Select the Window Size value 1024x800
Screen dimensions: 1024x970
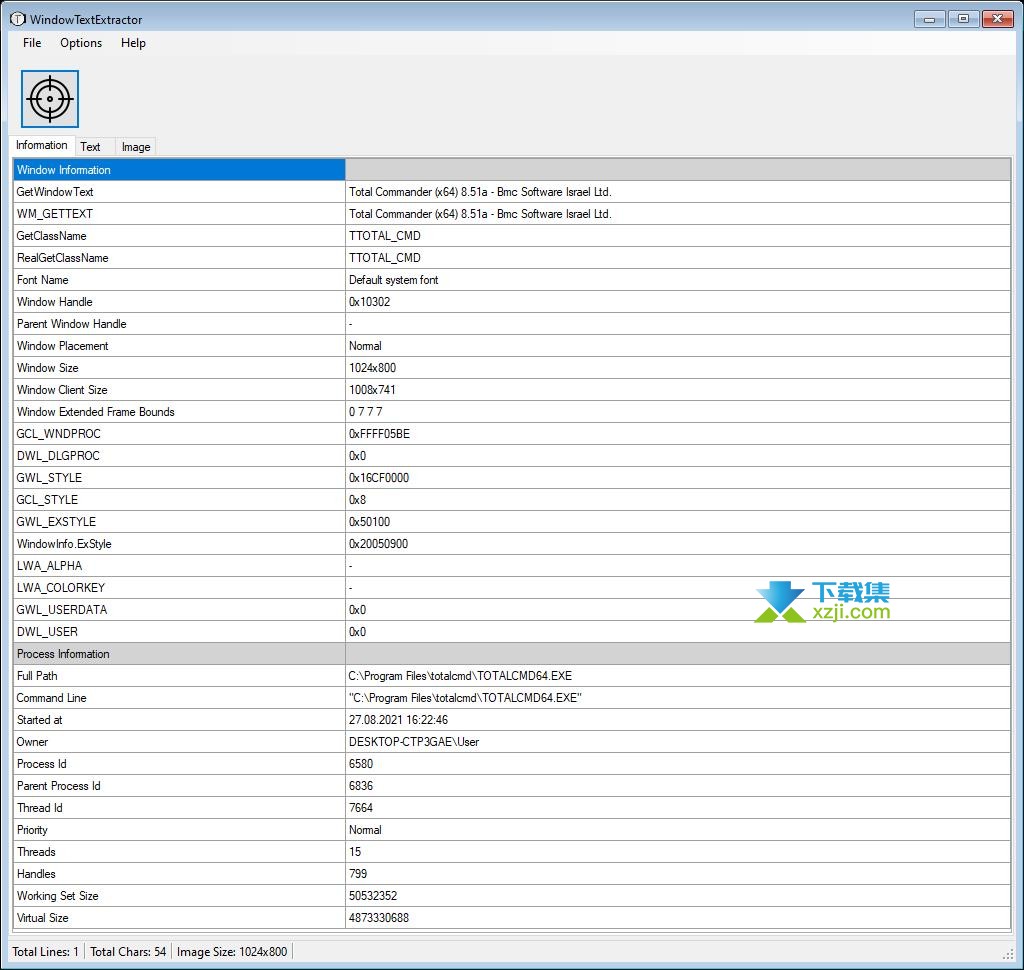[x=372, y=368]
